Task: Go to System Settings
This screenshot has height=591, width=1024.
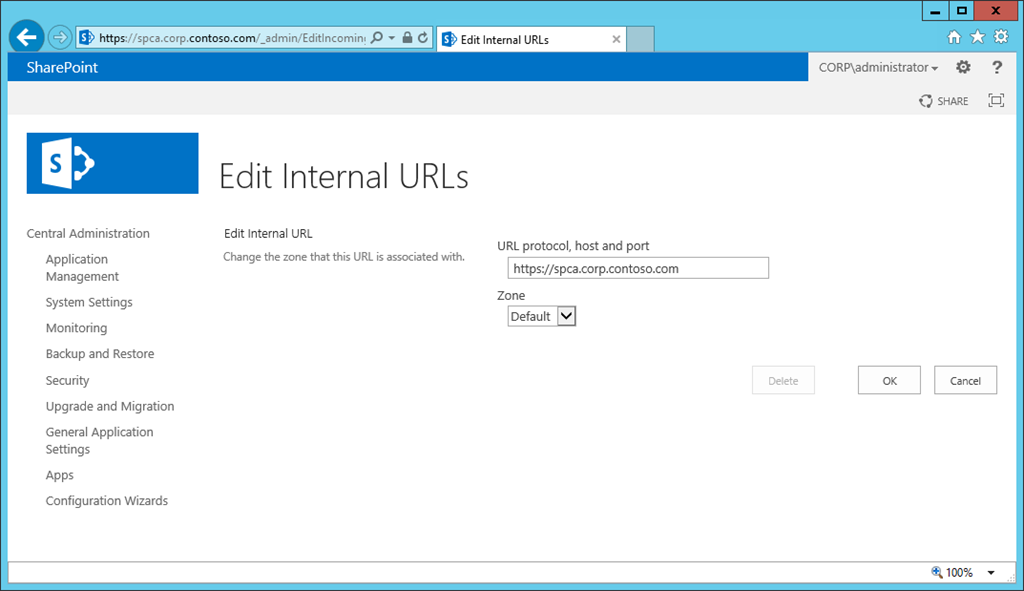Action: [89, 302]
